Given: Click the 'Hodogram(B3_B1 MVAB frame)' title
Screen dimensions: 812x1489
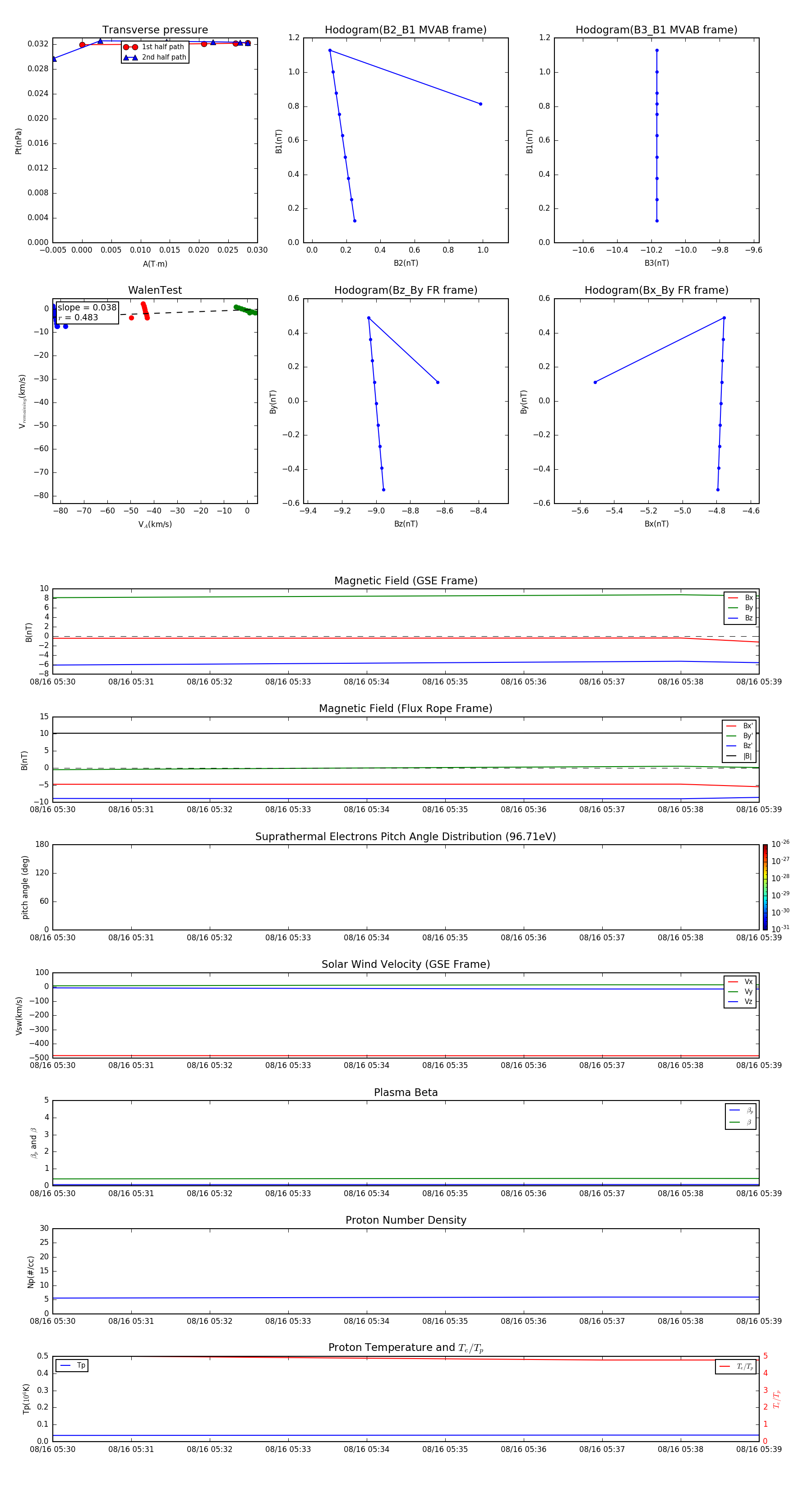Looking at the screenshot, I should [656, 30].
